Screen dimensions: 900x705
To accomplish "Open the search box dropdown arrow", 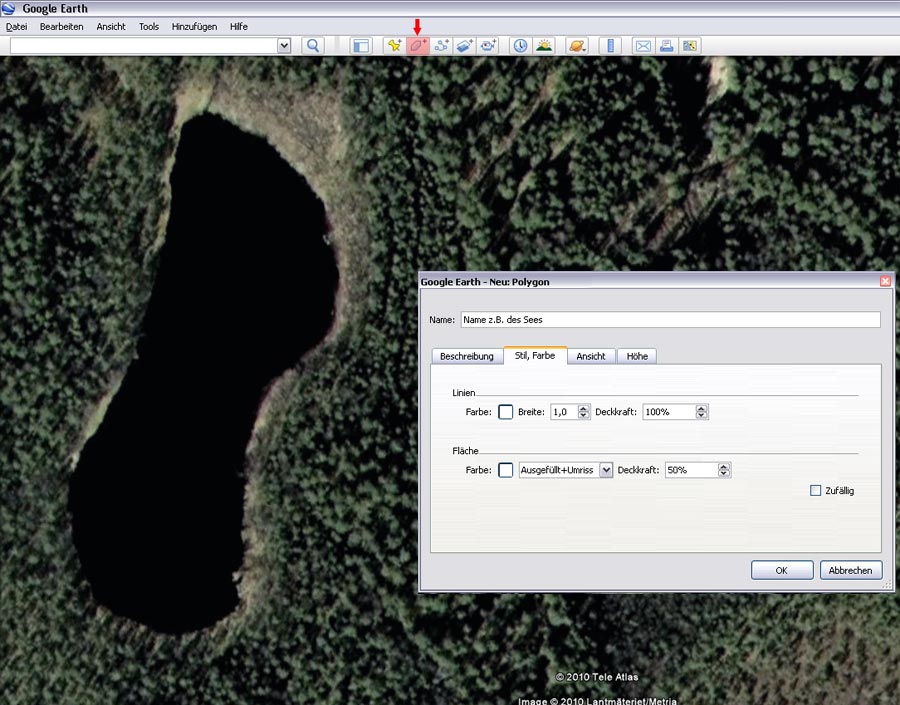I will tap(283, 45).
